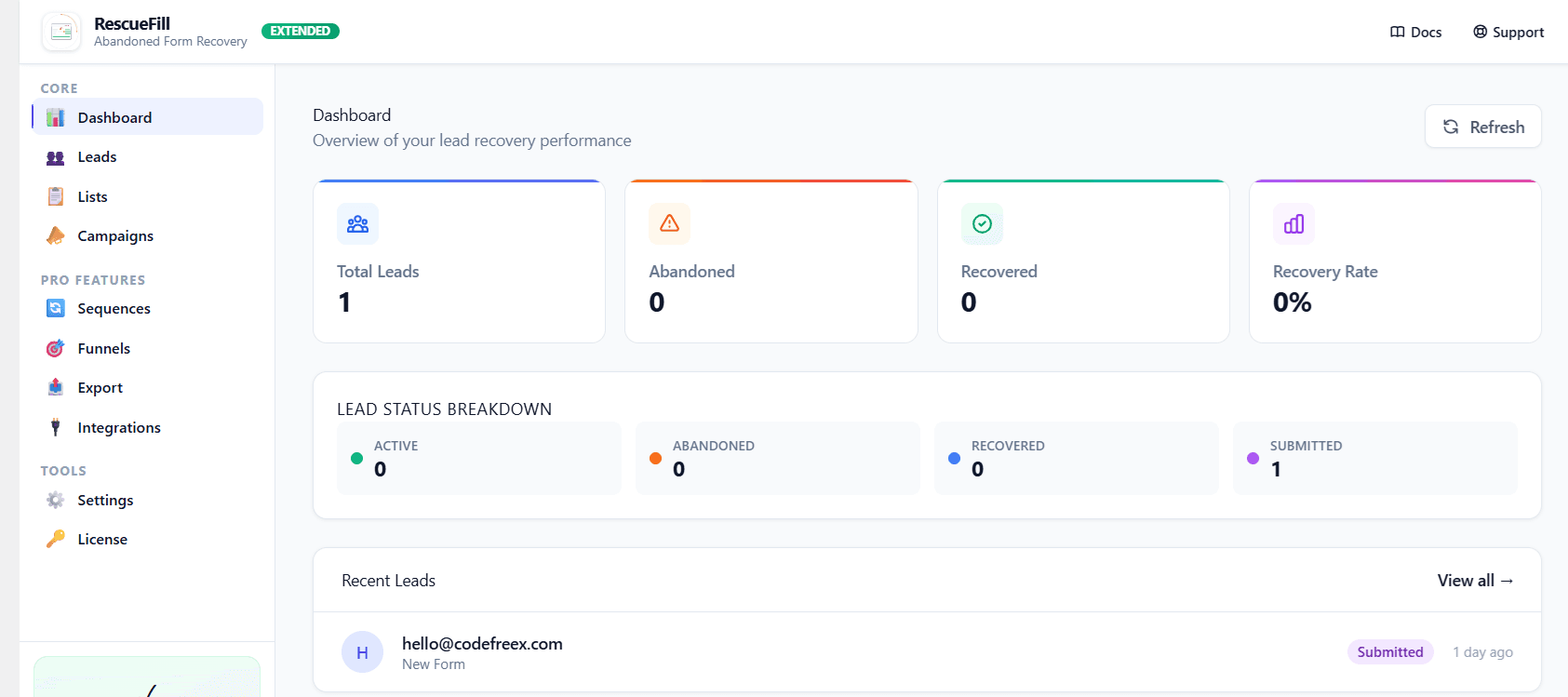
Task: Click the Recovery Rate bar chart icon
Action: [x=1293, y=223]
